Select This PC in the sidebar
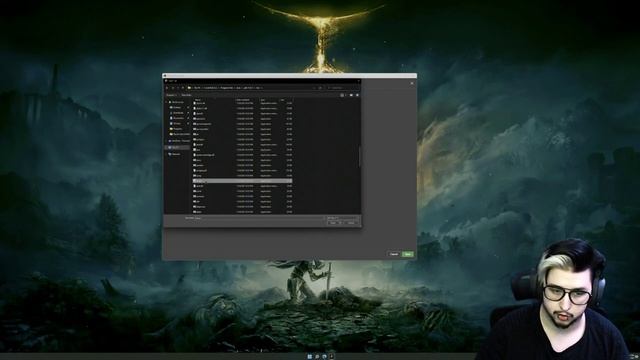 point(176,147)
